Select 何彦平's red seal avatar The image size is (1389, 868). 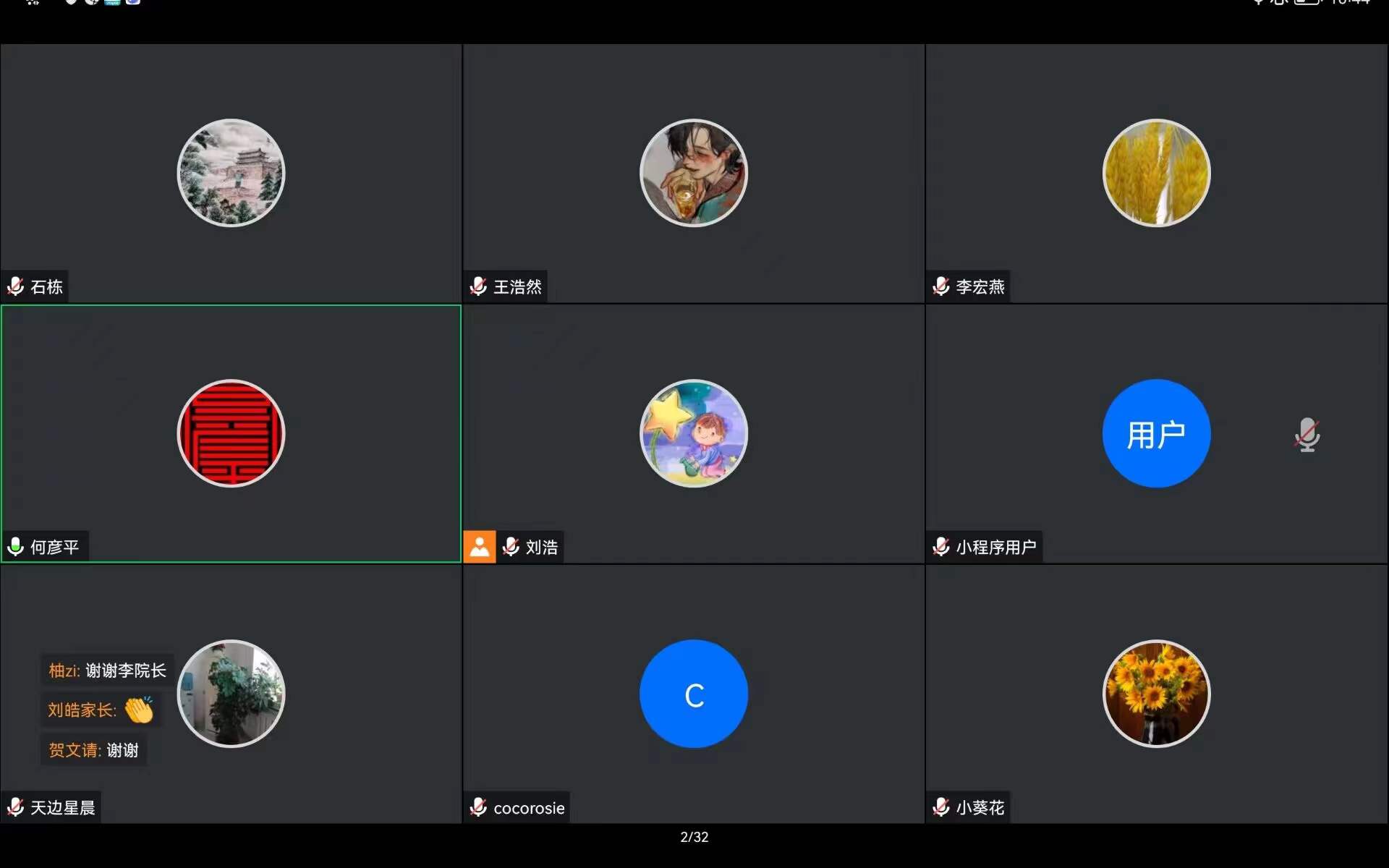tap(231, 433)
